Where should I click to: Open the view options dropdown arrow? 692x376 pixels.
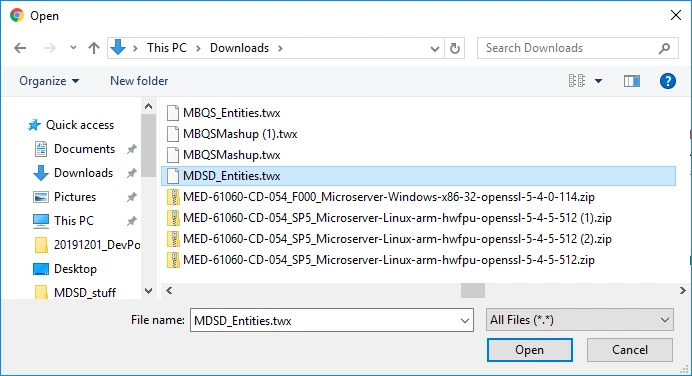pos(598,81)
